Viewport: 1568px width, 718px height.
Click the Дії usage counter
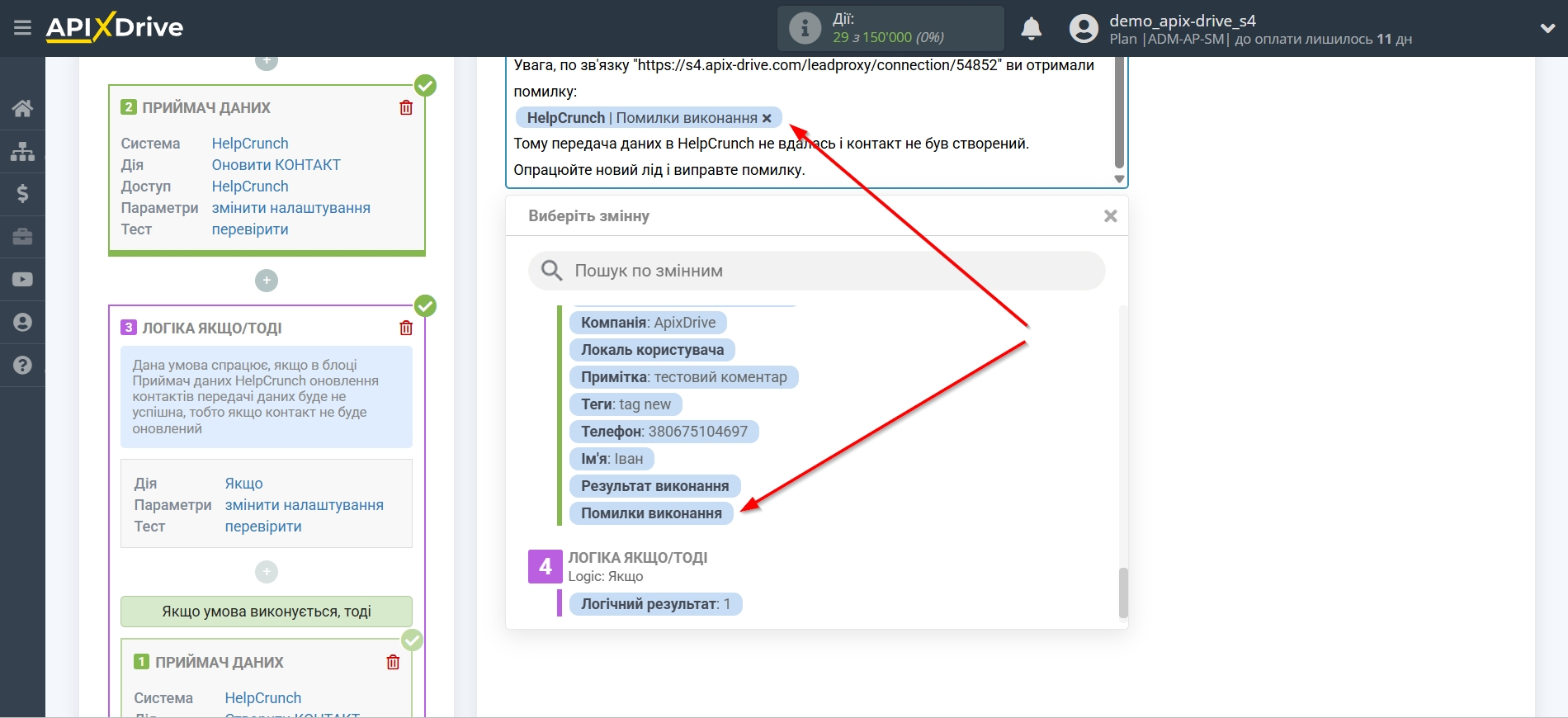[x=890, y=28]
